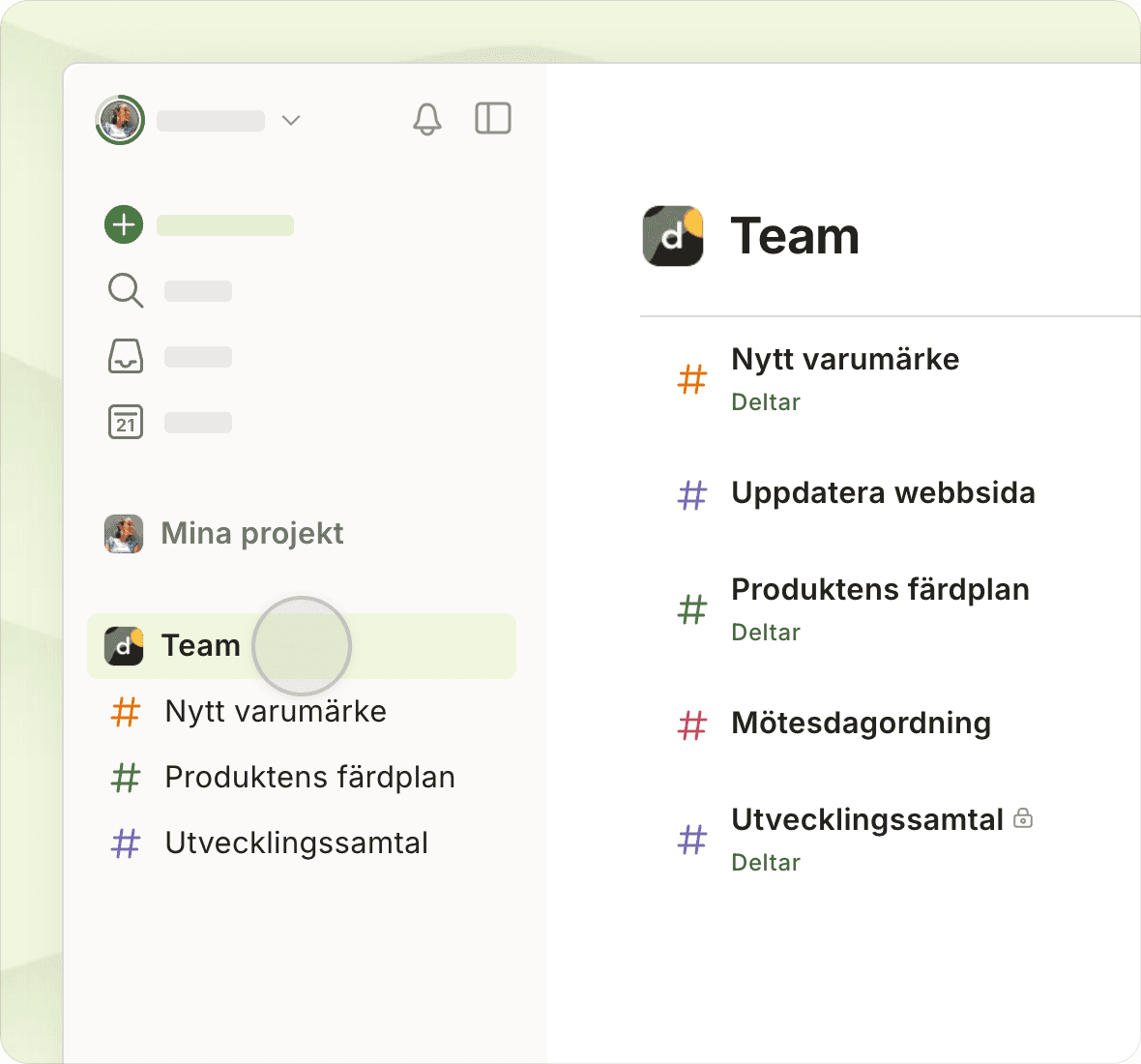Open search with the magnifier icon
1141x1064 pixels.
126,290
